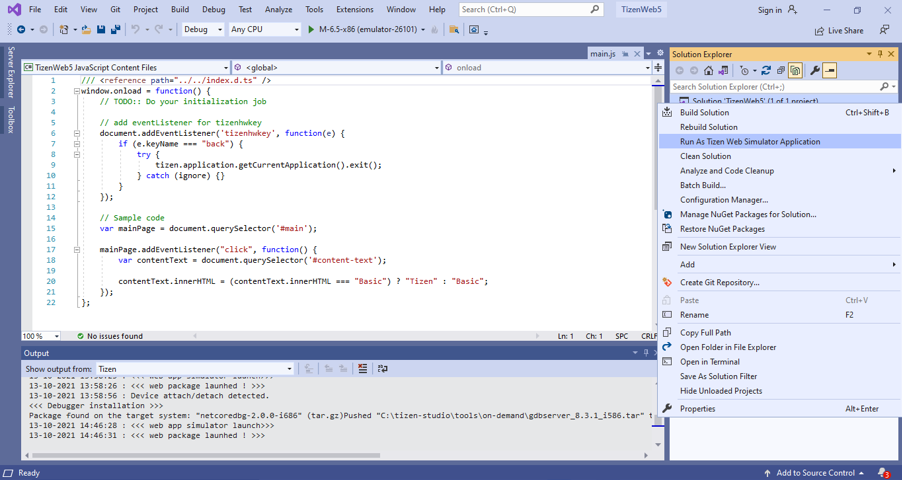The height and width of the screenshot is (481, 902).
Task: Open the Any CPU platform dropdown
Action: 264,30
